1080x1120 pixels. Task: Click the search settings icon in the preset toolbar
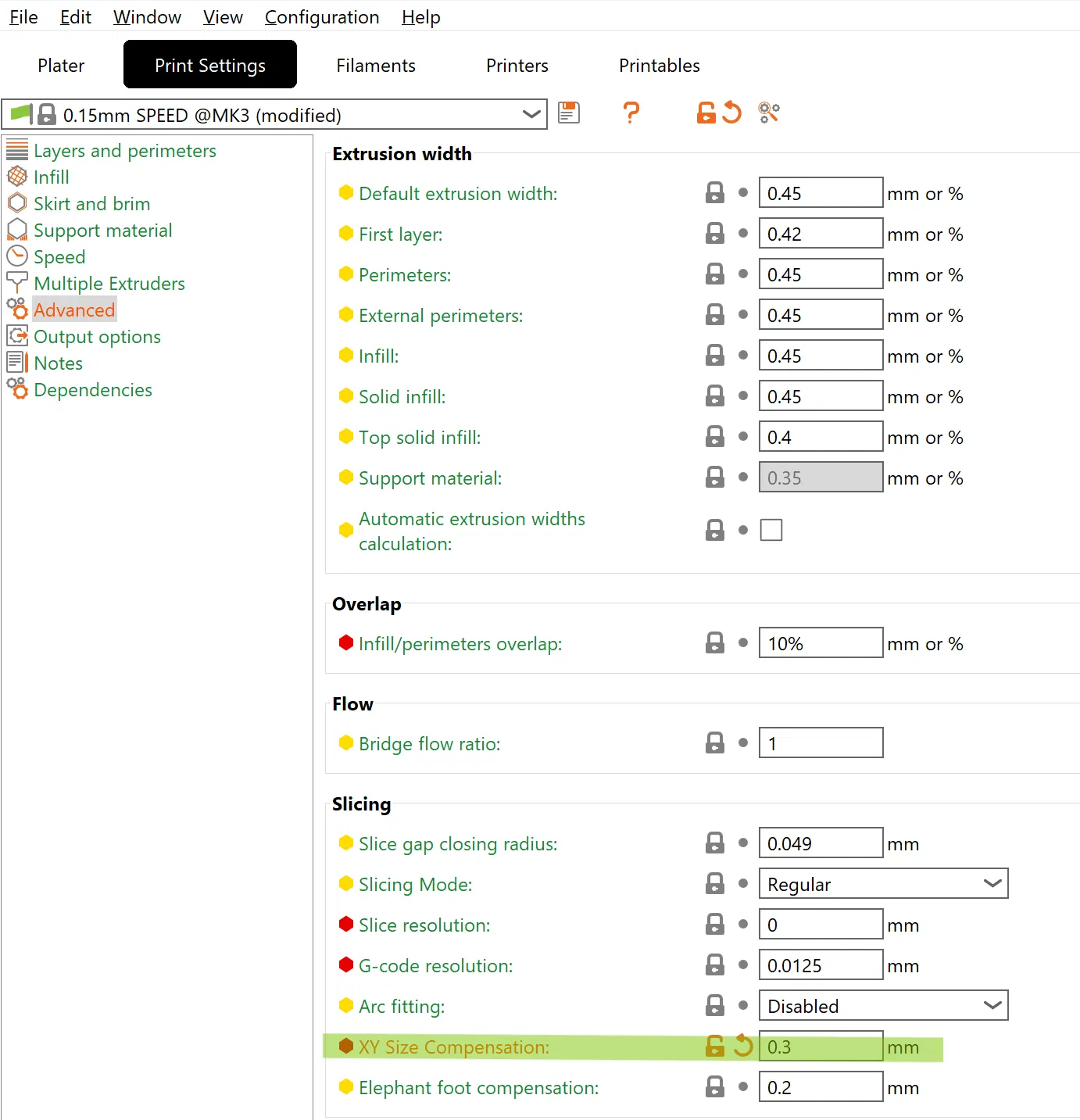(769, 113)
